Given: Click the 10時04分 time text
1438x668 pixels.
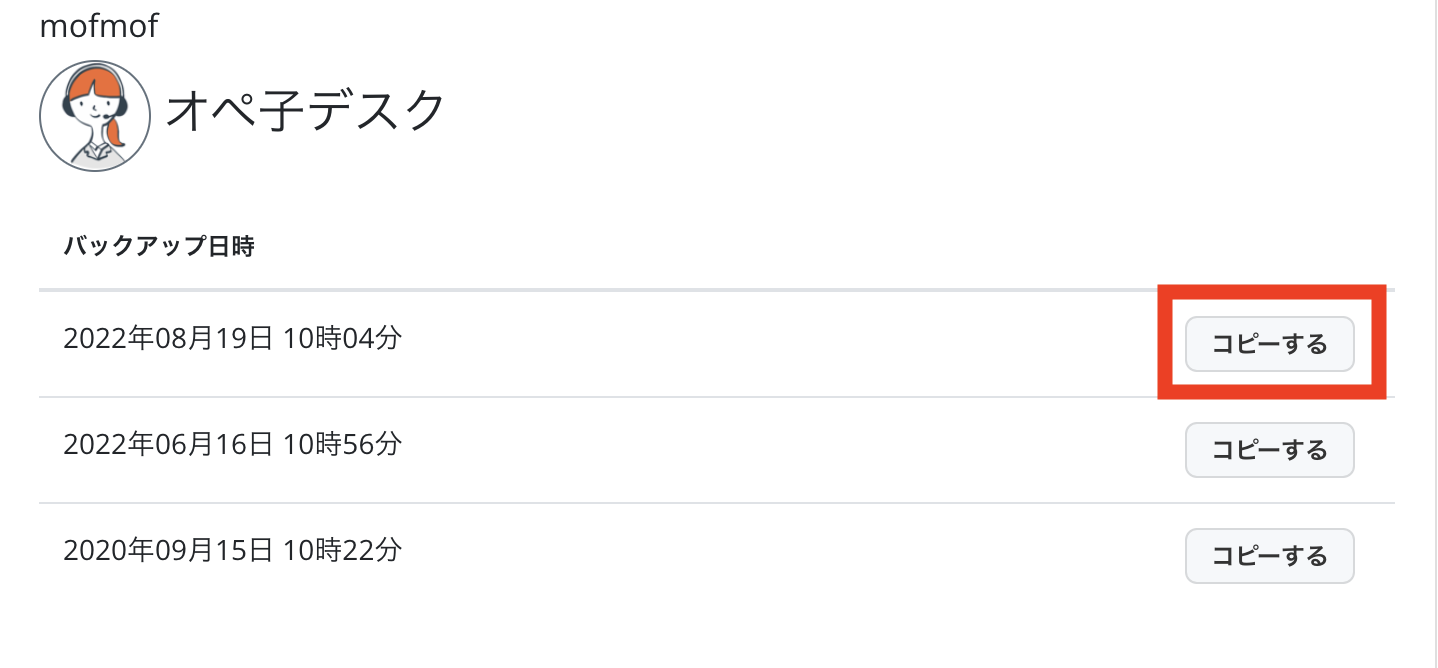Looking at the screenshot, I should coord(342,338).
